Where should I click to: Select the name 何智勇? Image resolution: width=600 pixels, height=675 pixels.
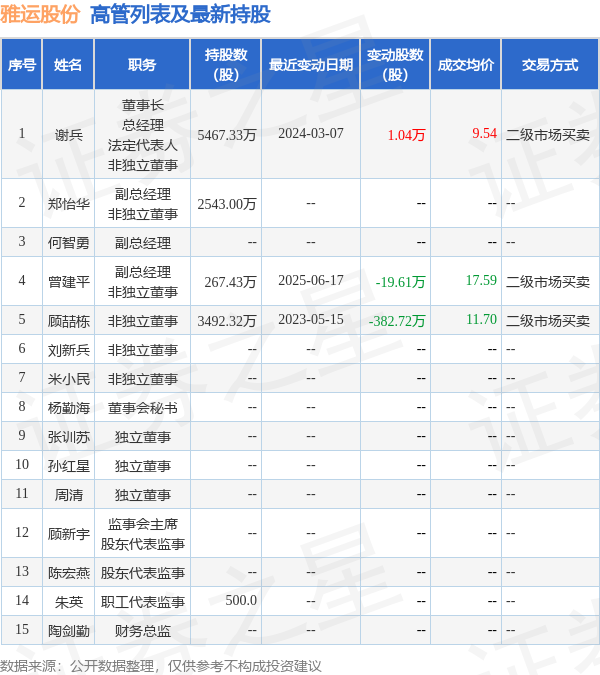click(x=68, y=243)
